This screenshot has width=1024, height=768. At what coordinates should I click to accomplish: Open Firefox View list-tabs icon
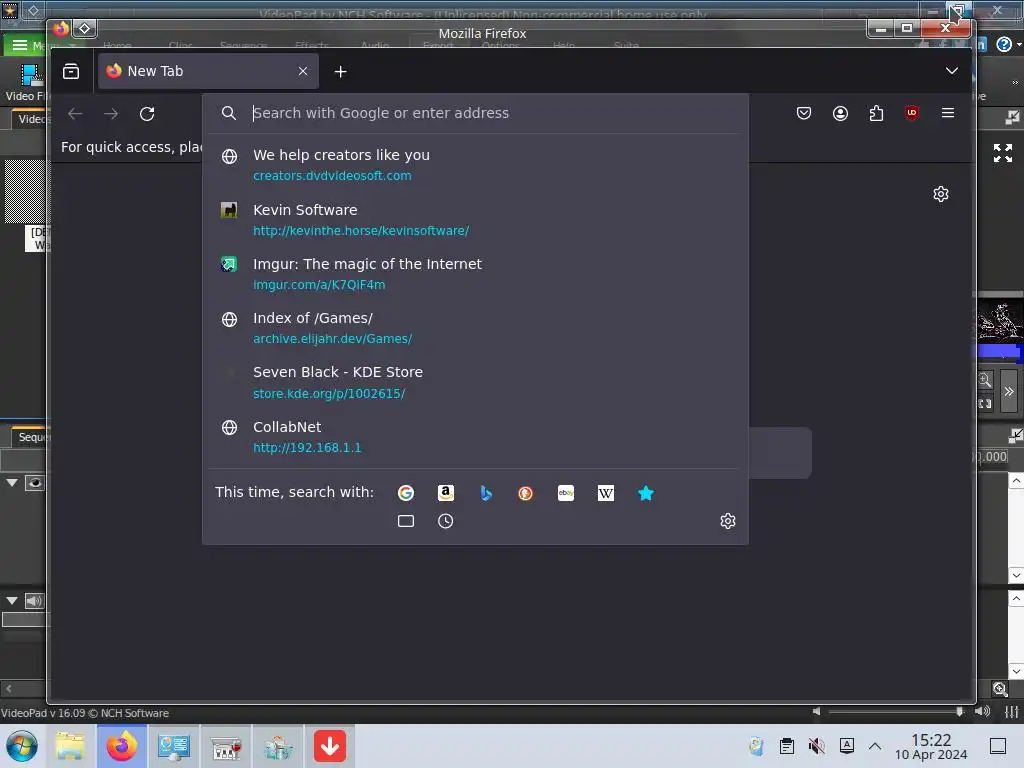pyautogui.click(x=71, y=71)
